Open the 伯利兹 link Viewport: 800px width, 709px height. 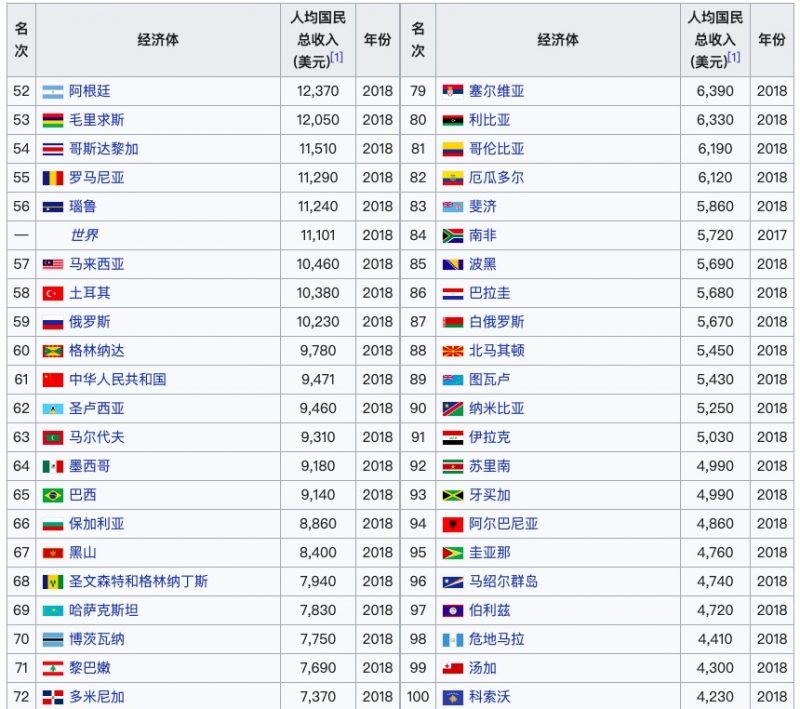[490, 610]
